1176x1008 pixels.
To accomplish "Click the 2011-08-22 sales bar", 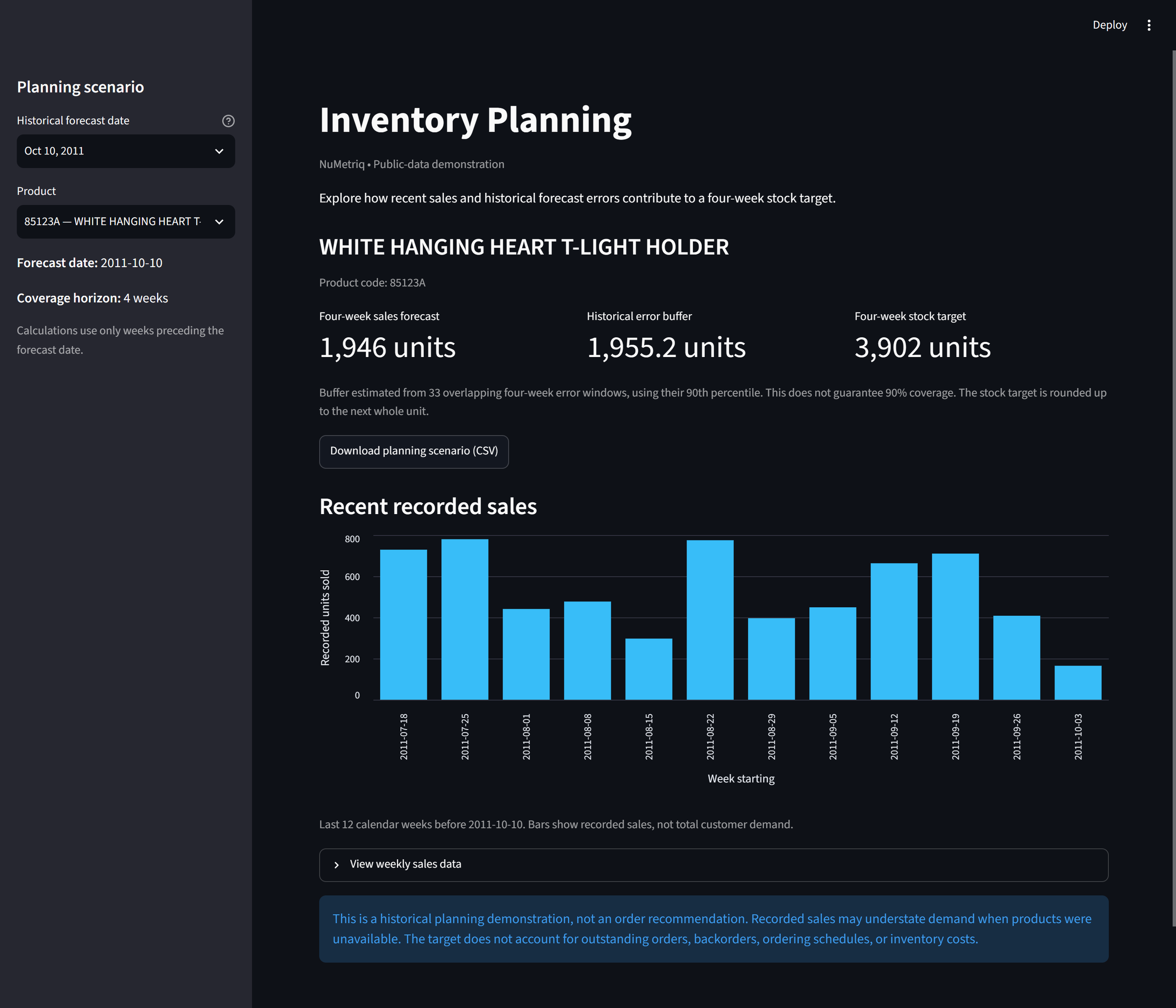I will pyautogui.click(x=710, y=620).
